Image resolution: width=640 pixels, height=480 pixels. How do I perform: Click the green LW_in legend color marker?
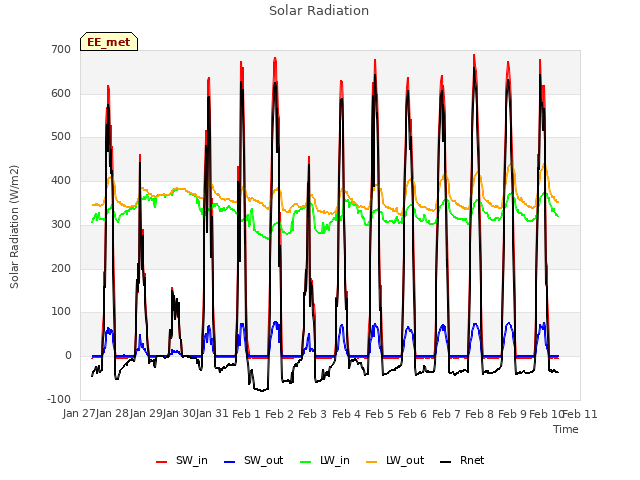click(306, 462)
